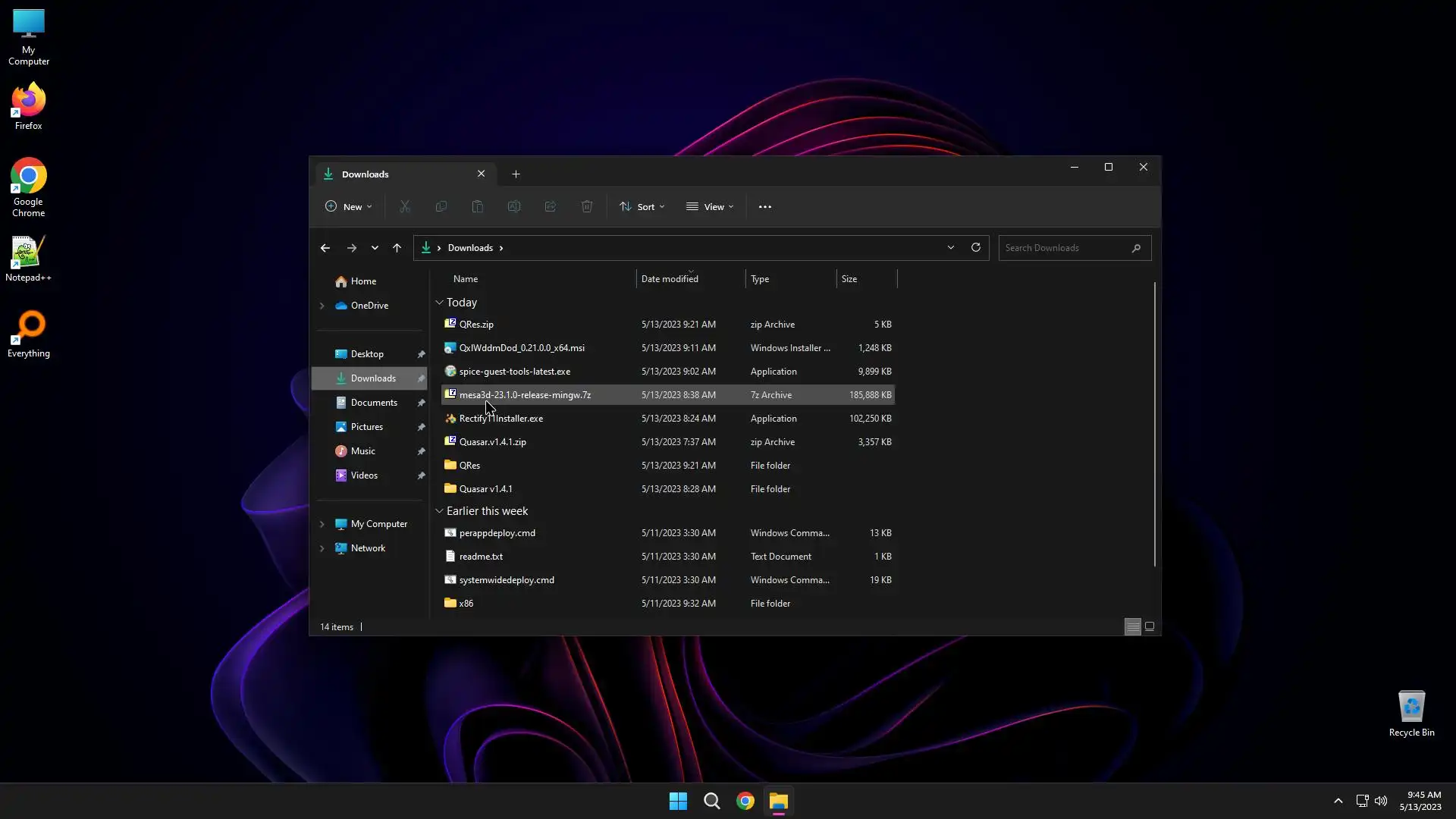Select Documents in navigation pane

click(374, 403)
